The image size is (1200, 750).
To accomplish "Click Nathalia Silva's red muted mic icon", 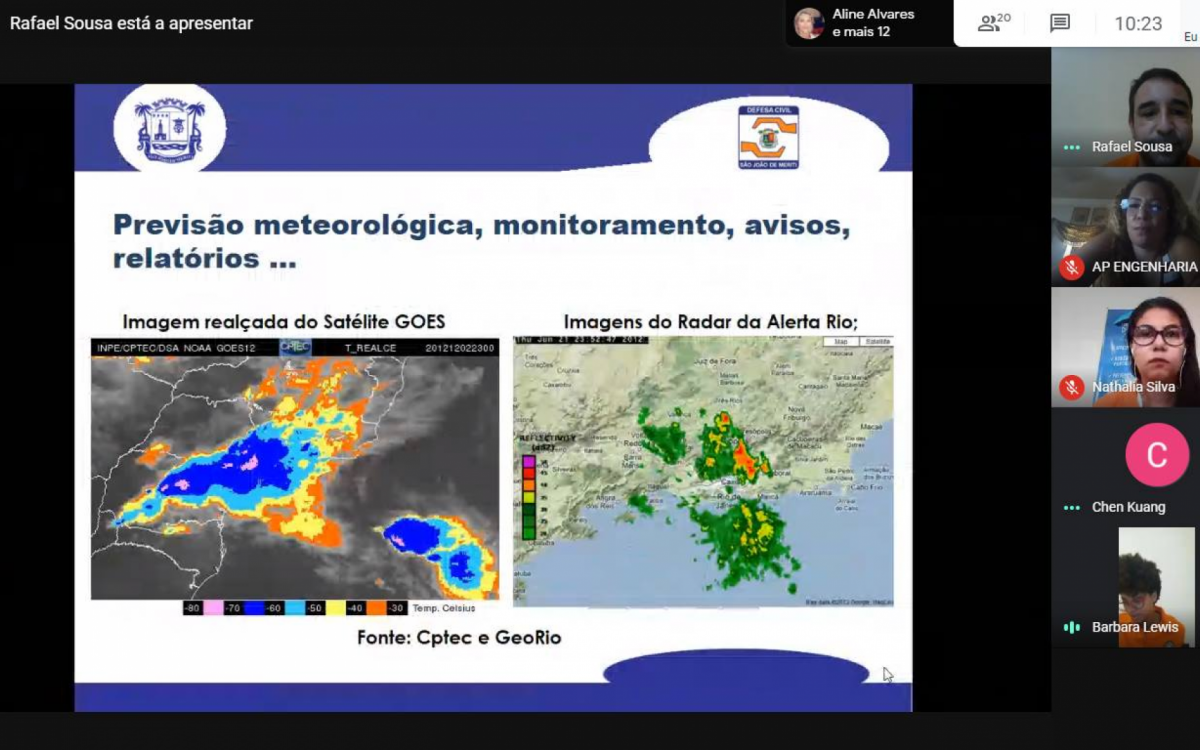I will tap(1071, 387).
